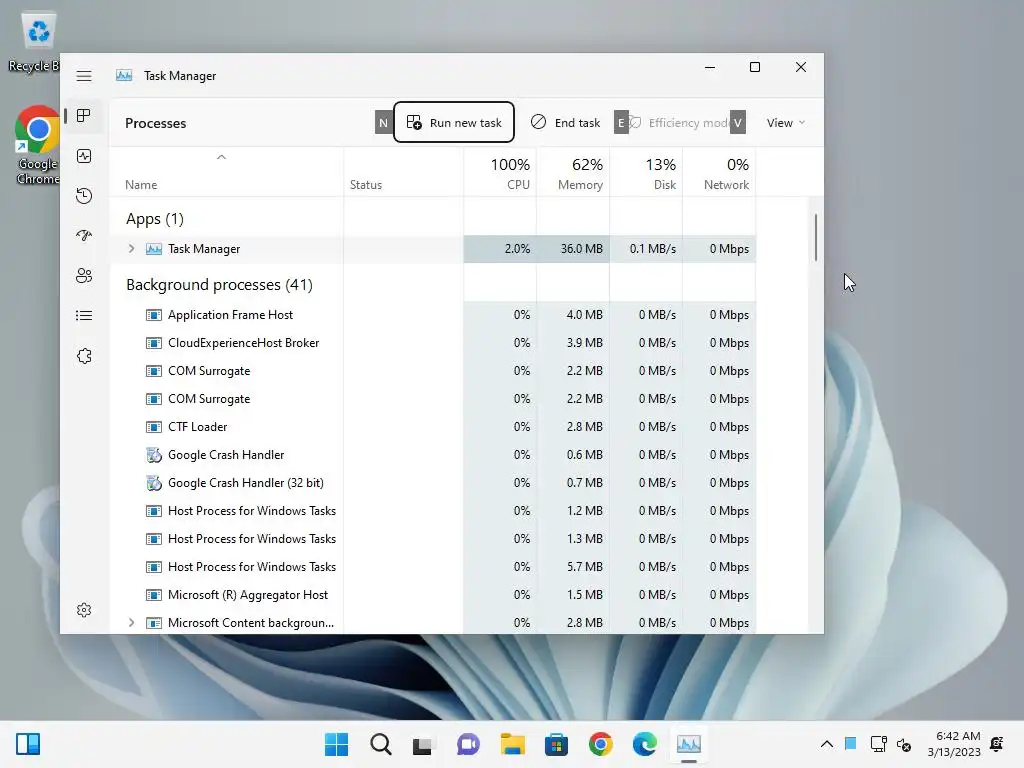1024x768 pixels.
Task: Click the Task Manager title bar icon
Action: pos(124,76)
